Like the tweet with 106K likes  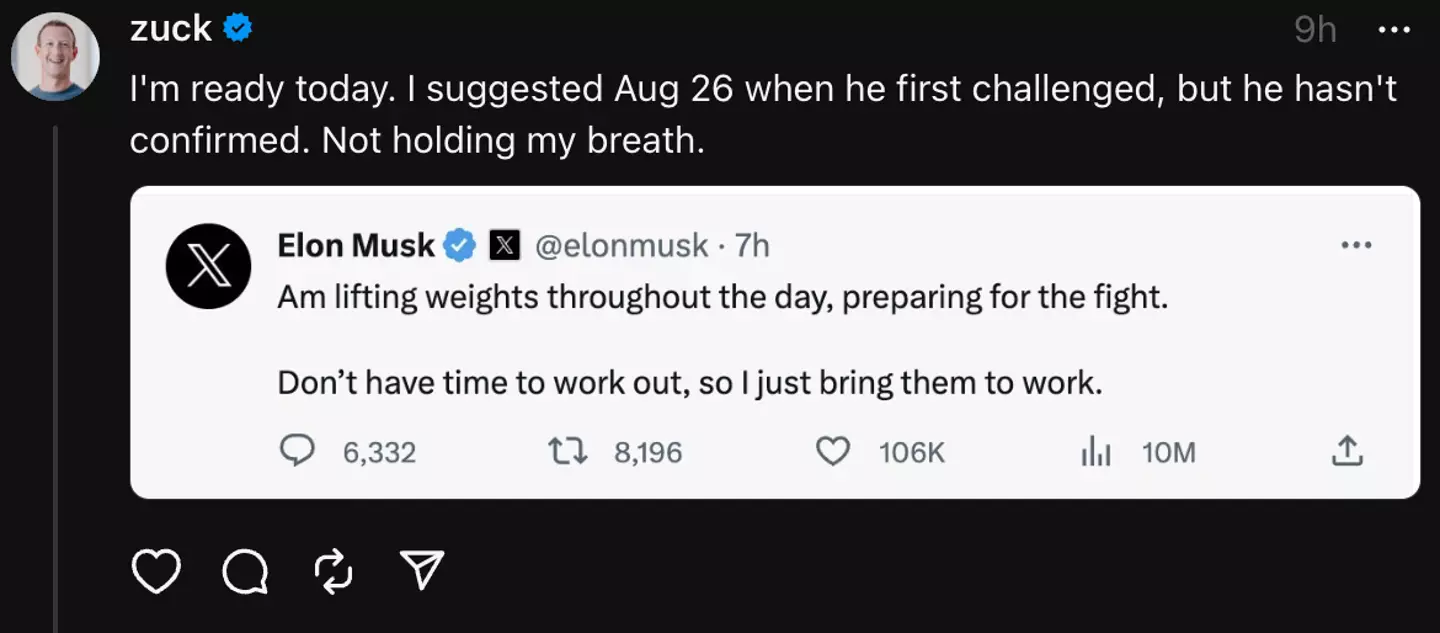(833, 452)
